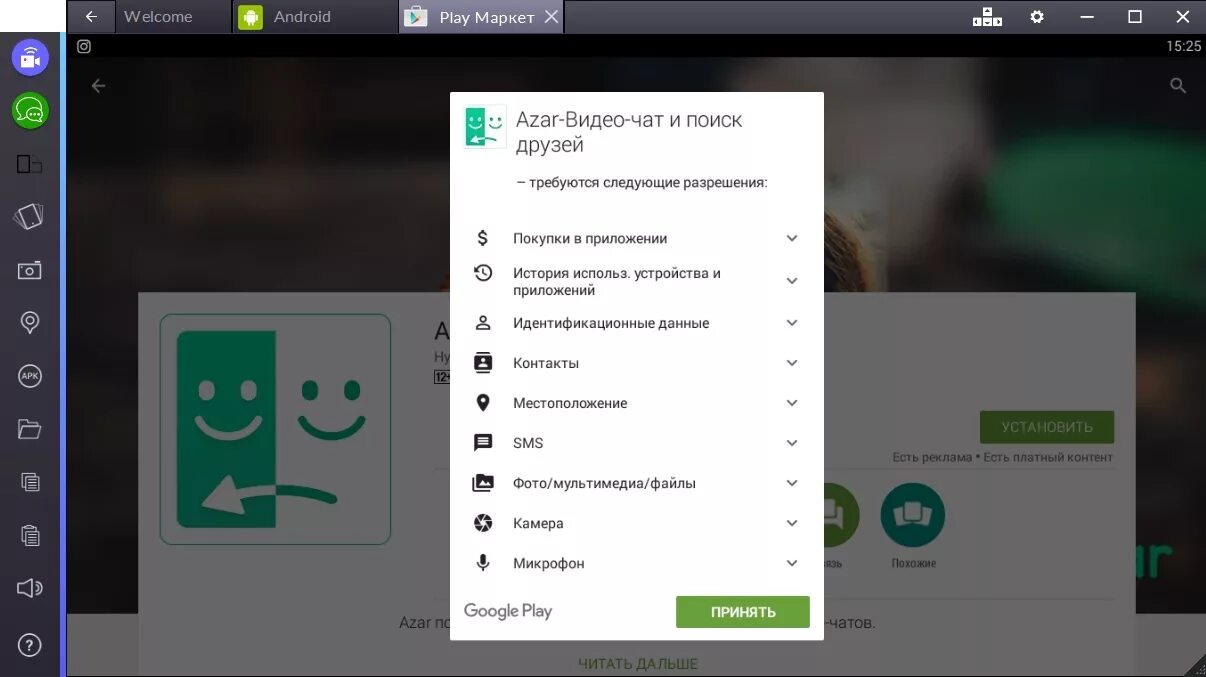1206x677 pixels.
Task: Click the Play Market search magnifier
Action: [x=1178, y=86]
